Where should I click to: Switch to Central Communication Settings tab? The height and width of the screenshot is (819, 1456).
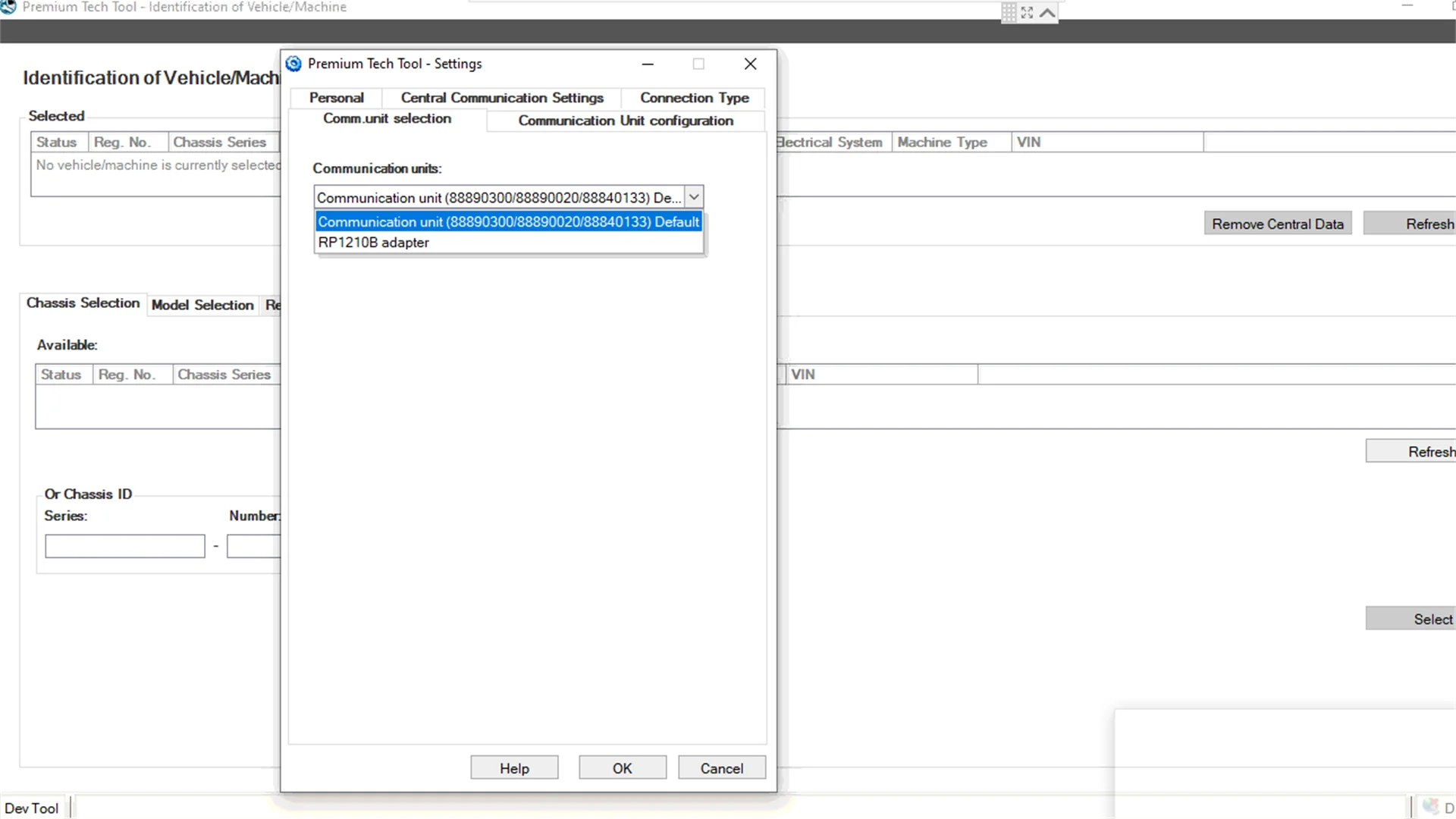[502, 98]
